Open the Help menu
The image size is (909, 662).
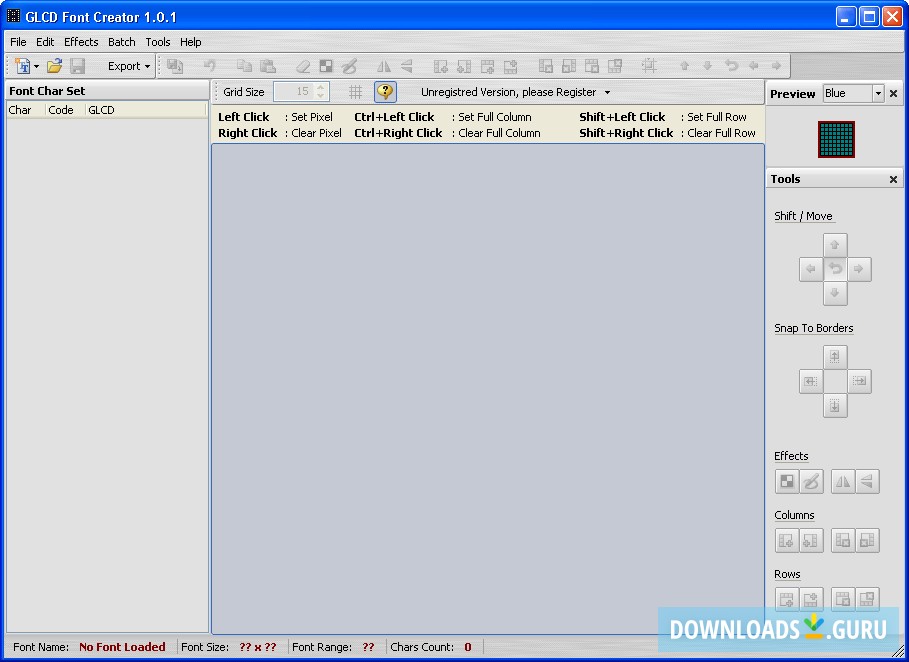point(190,42)
